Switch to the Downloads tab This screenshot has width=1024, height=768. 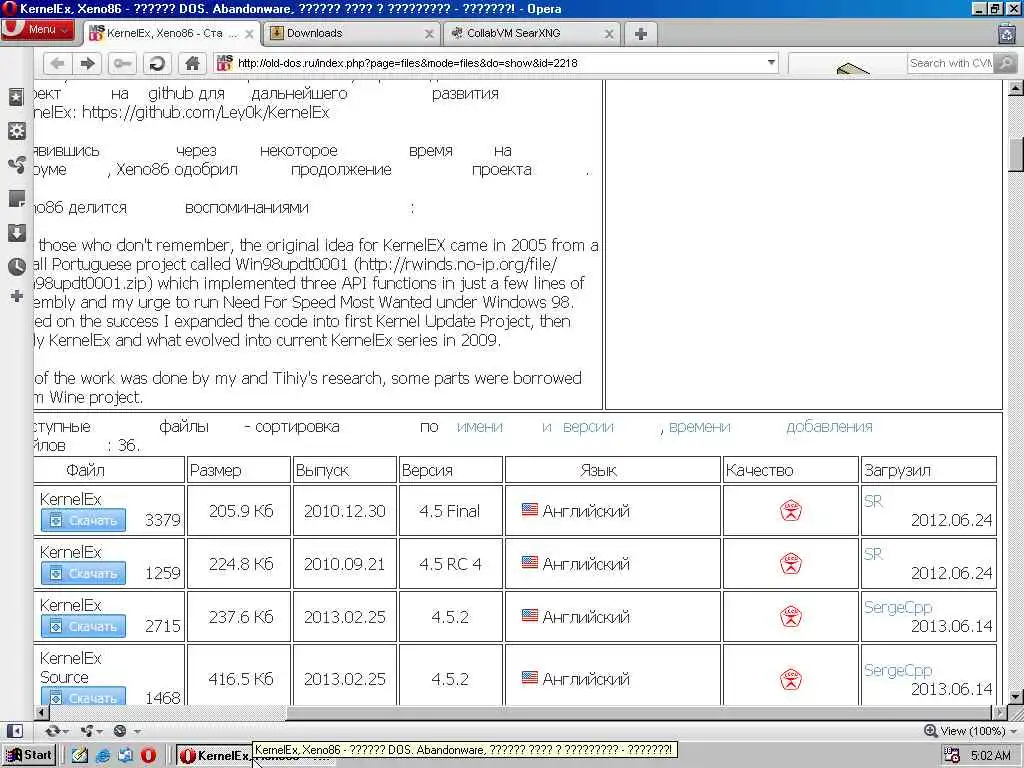click(x=351, y=33)
